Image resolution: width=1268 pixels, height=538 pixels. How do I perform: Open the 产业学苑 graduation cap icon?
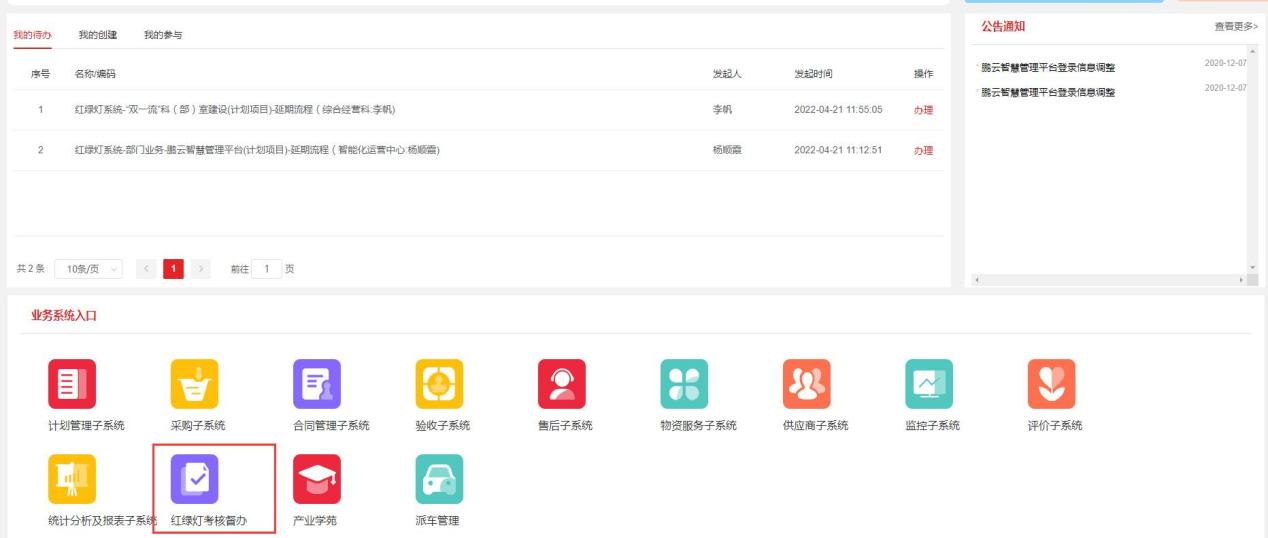coord(316,479)
